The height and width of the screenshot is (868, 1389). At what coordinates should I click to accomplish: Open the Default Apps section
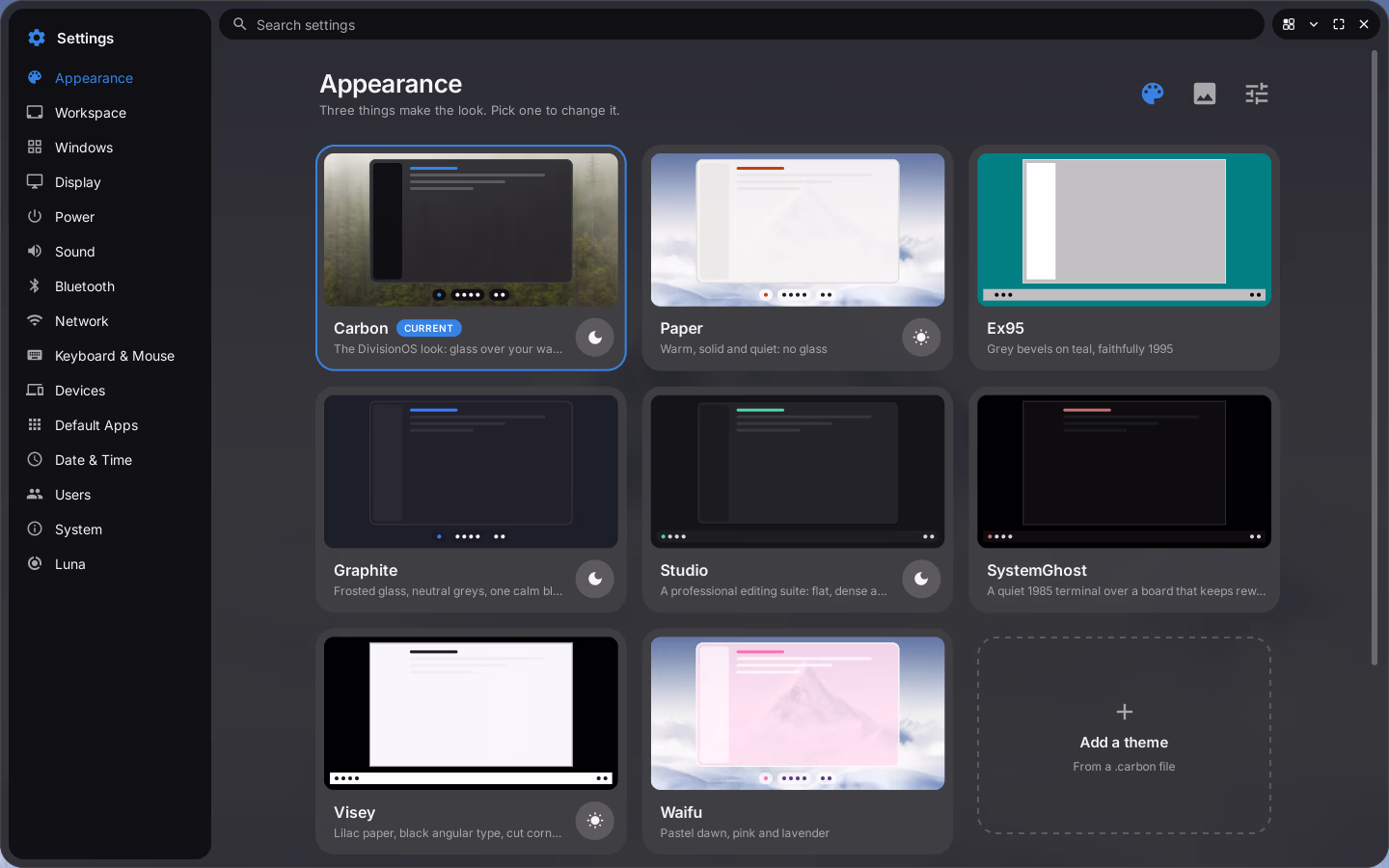[x=110, y=425]
